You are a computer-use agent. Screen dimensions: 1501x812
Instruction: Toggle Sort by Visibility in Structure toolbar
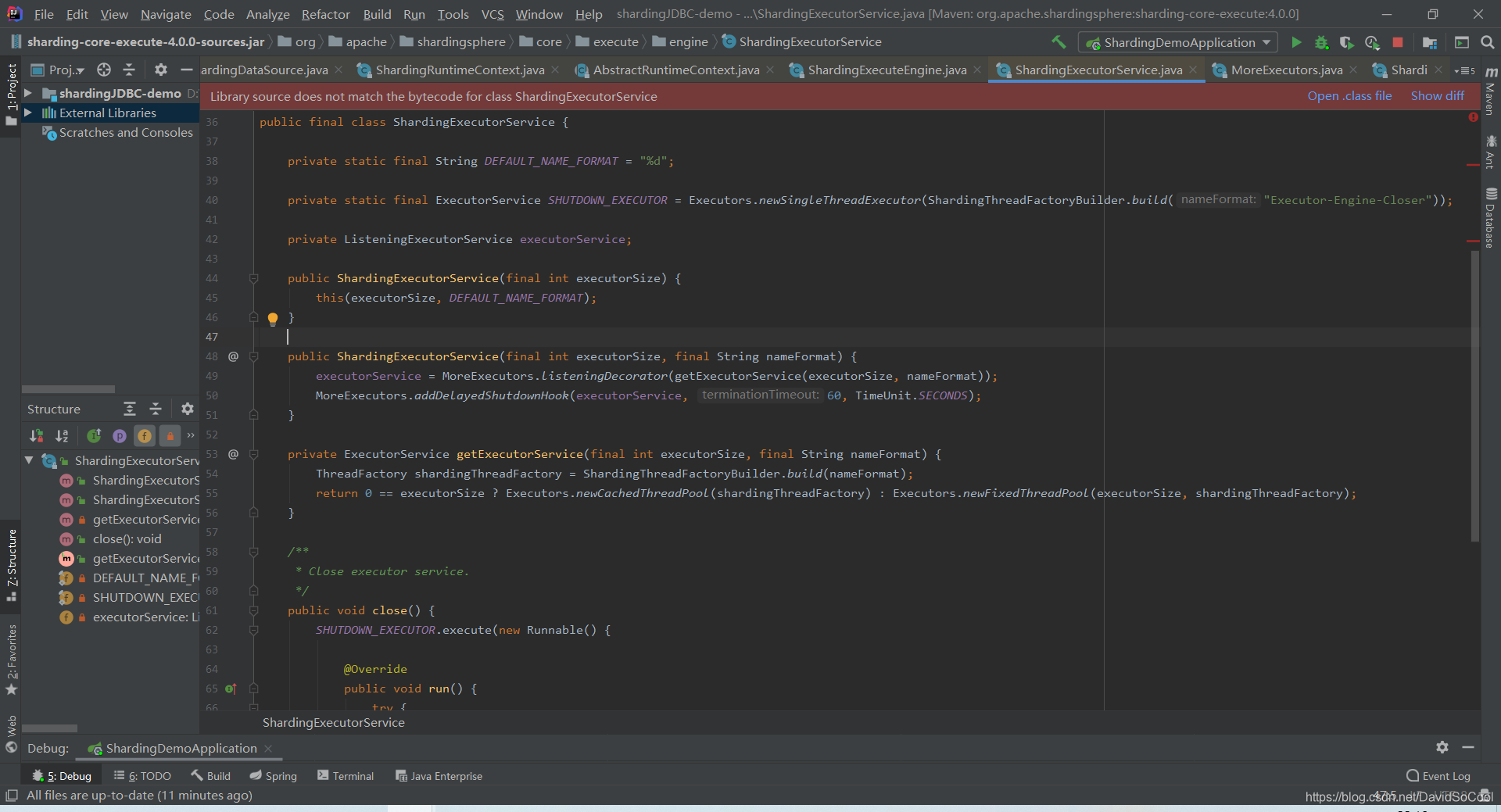36,435
